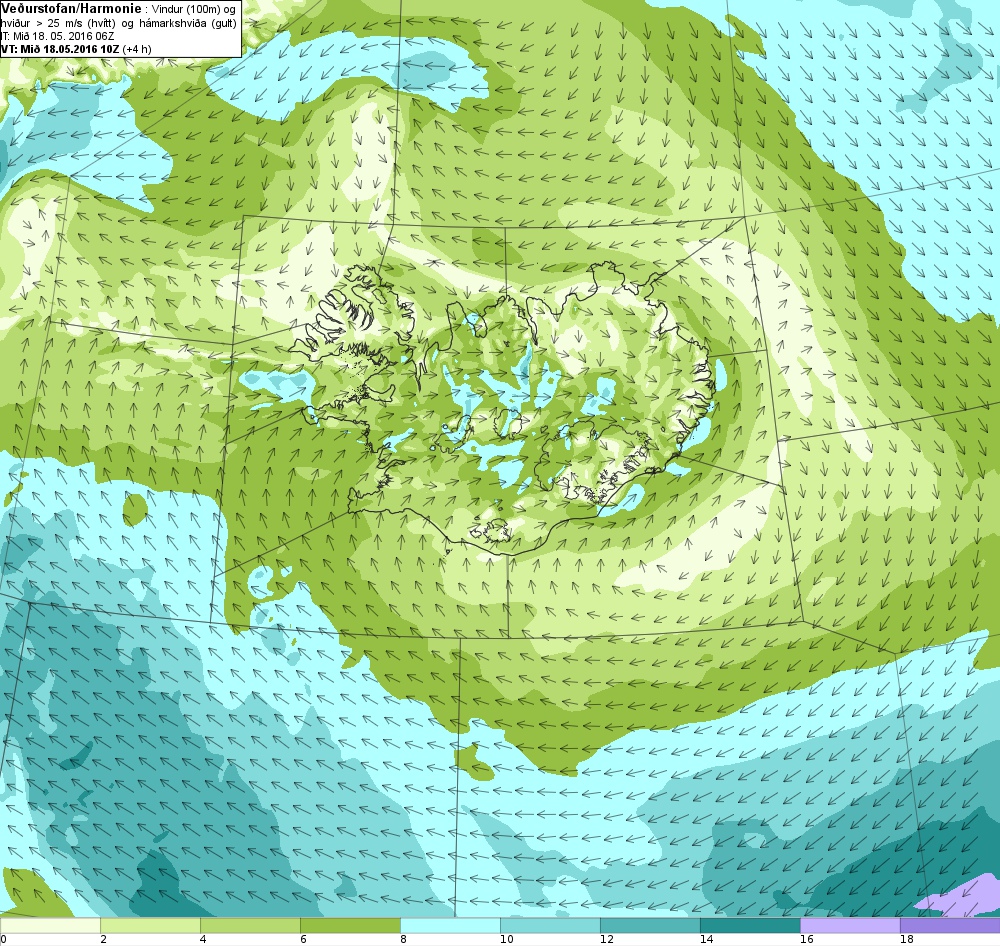This screenshot has height=946, width=1000.
Task: Click the dark green 6–8 m/s legend swatch
Action: click(350, 926)
